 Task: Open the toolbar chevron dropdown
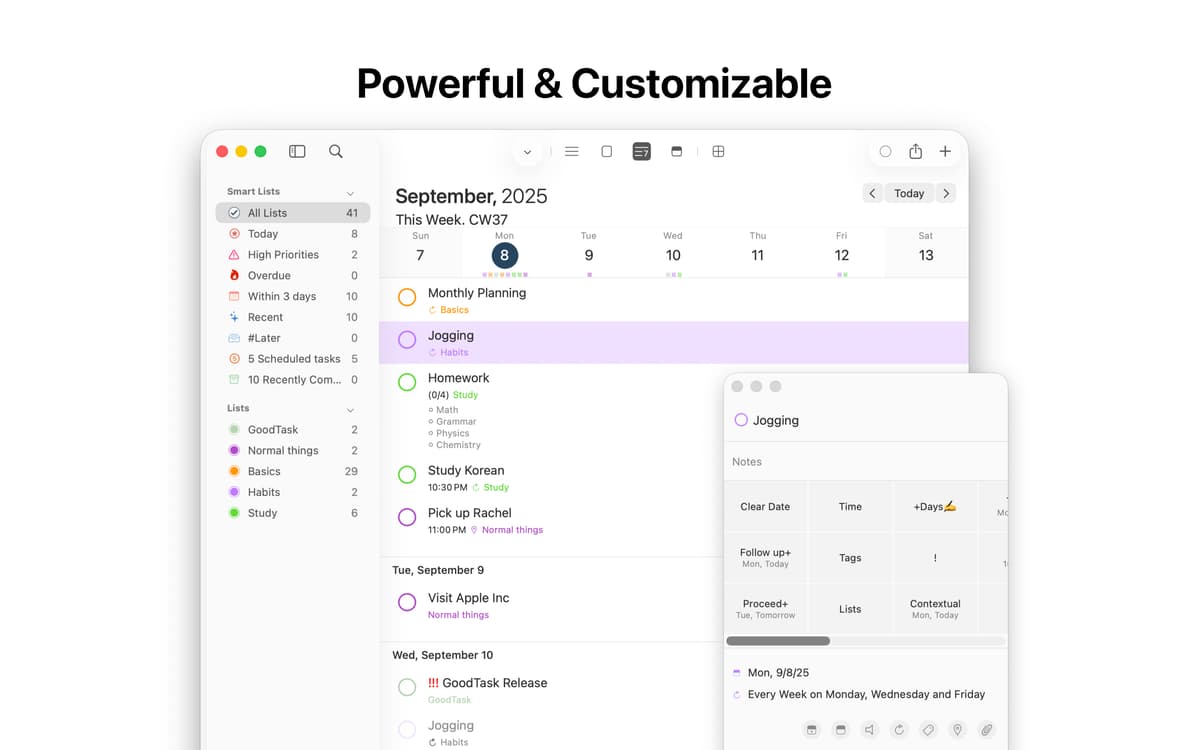click(x=527, y=152)
